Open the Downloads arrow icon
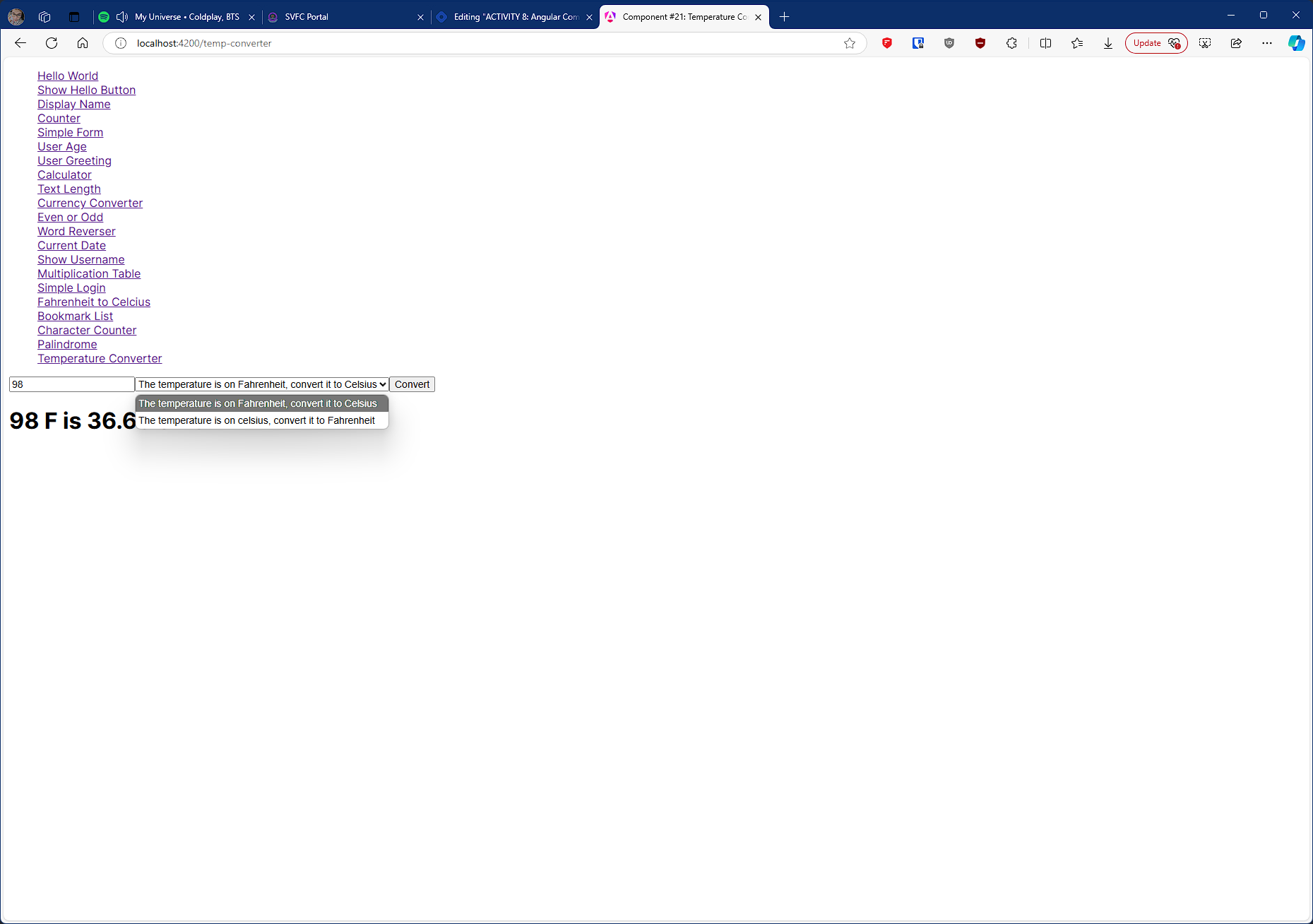Screen dimensions: 1313x924 point(1107,43)
